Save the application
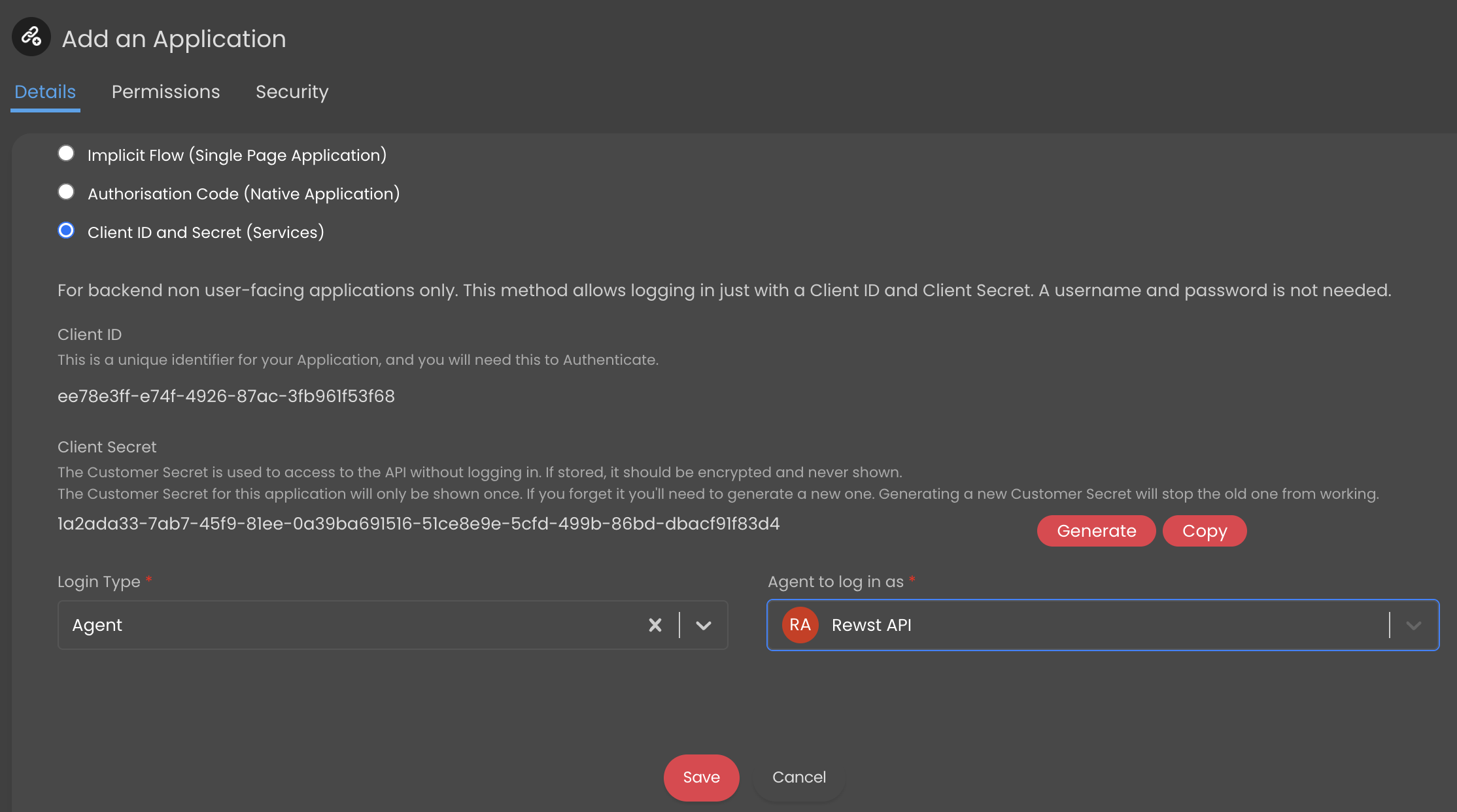 point(701,777)
